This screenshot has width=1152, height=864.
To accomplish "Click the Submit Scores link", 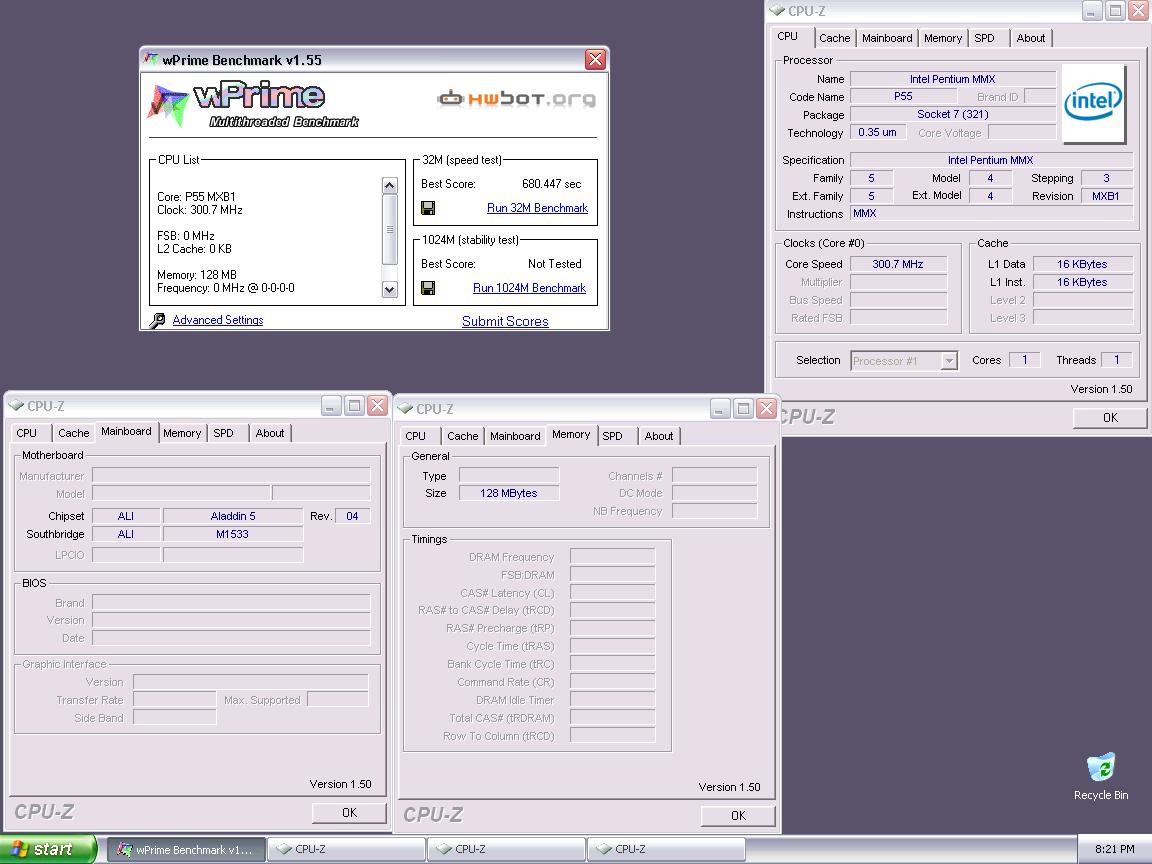I will (x=505, y=322).
